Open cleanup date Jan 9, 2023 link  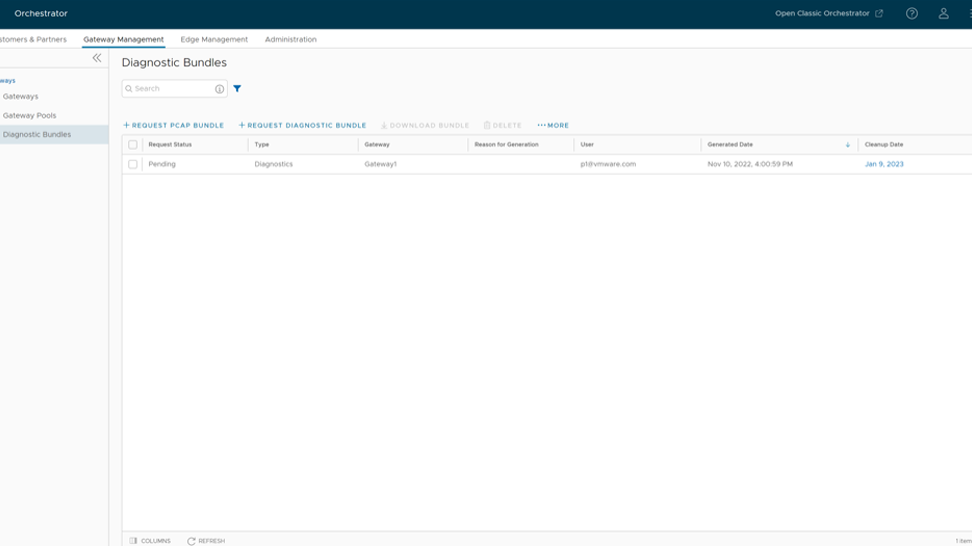(x=884, y=164)
